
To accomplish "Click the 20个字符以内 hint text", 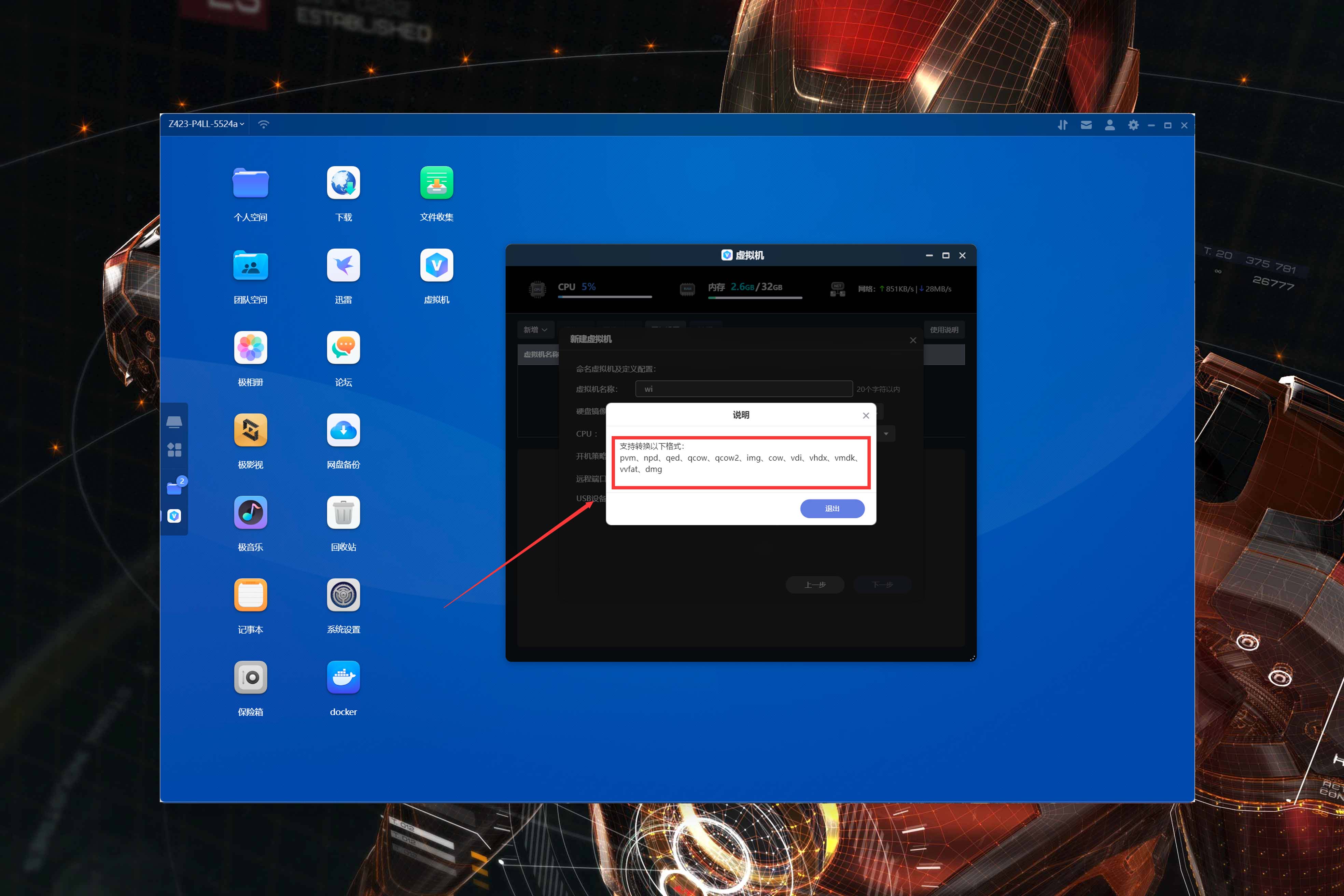I will (878, 389).
